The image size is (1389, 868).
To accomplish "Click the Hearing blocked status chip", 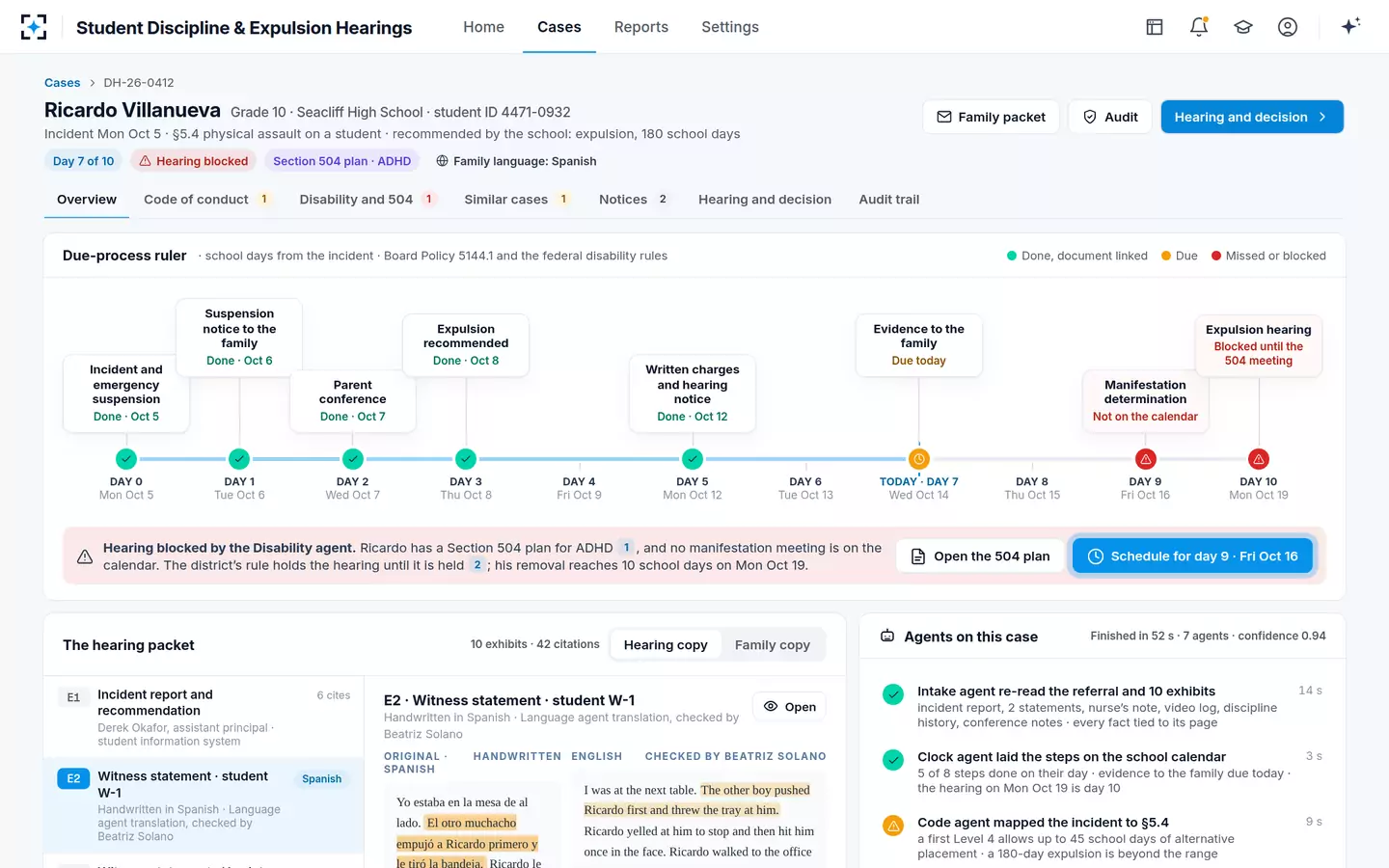I will point(193,161).
